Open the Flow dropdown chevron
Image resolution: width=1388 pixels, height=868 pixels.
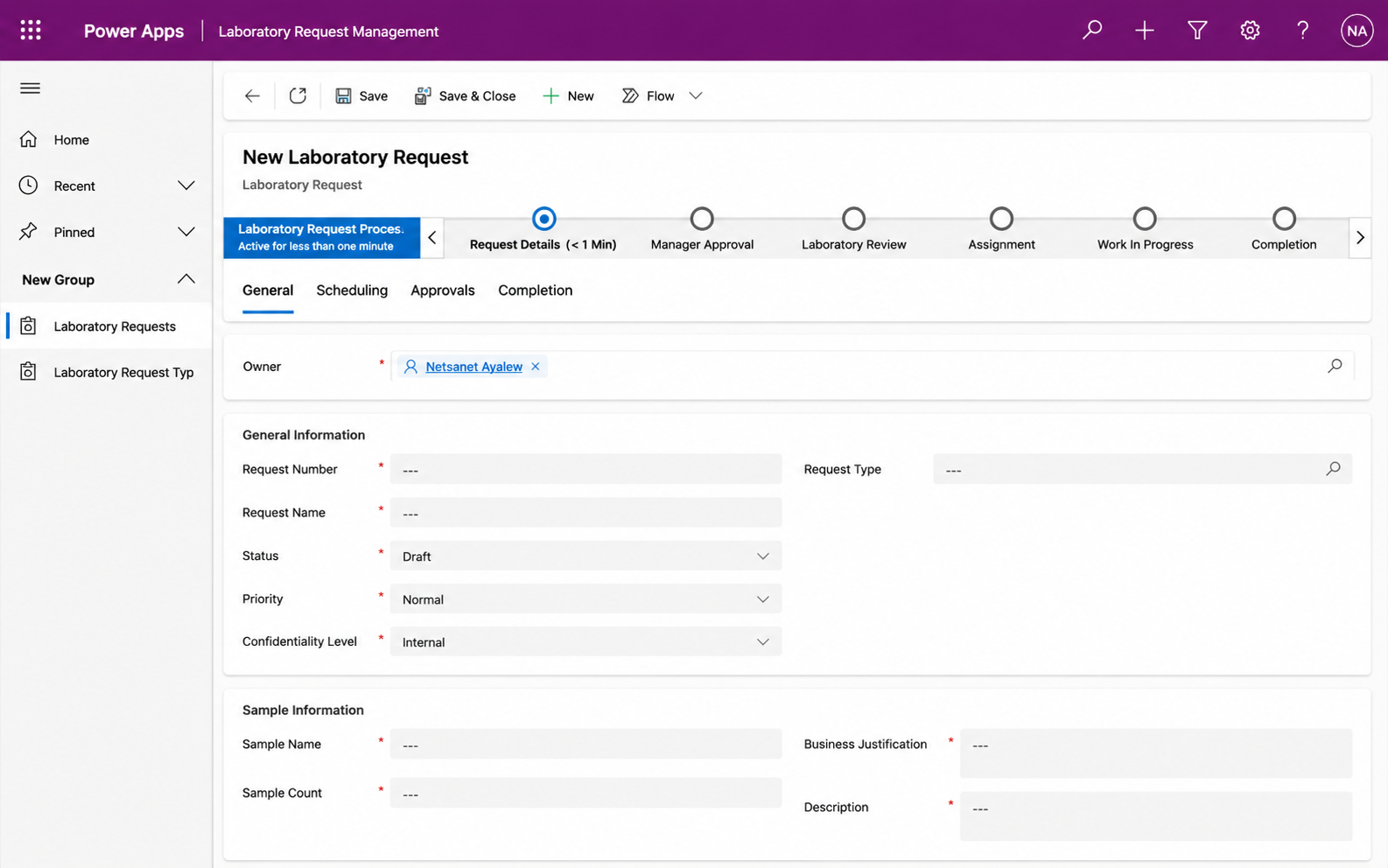coord(696,96)
